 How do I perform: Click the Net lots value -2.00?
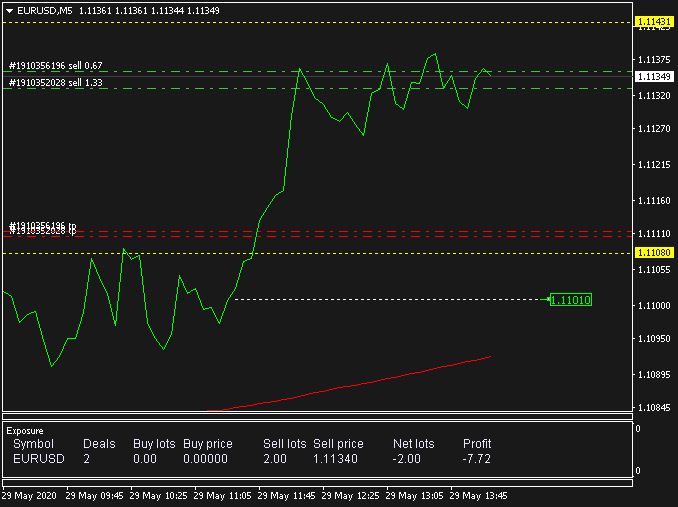point(406,459)
